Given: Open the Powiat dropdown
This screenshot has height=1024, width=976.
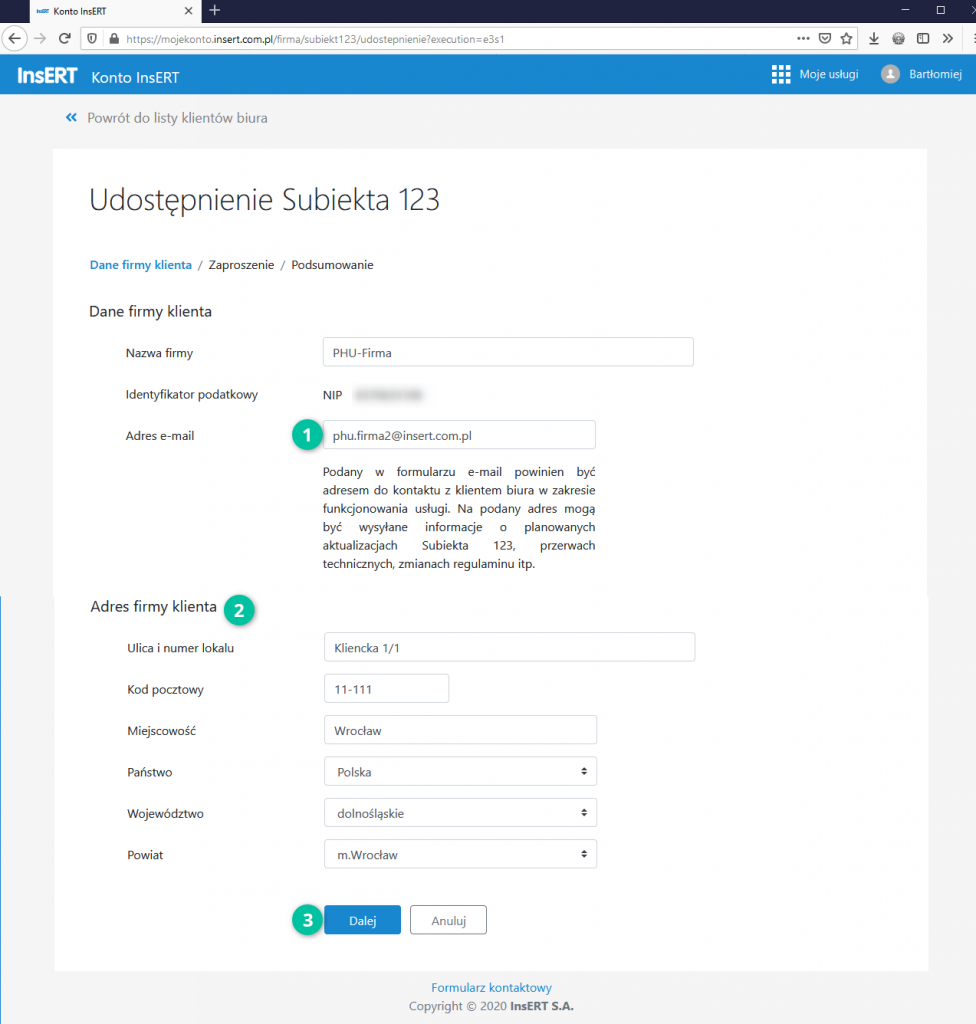Looking at the screenshot, I should pyautogui.click(x=460, y=854).
